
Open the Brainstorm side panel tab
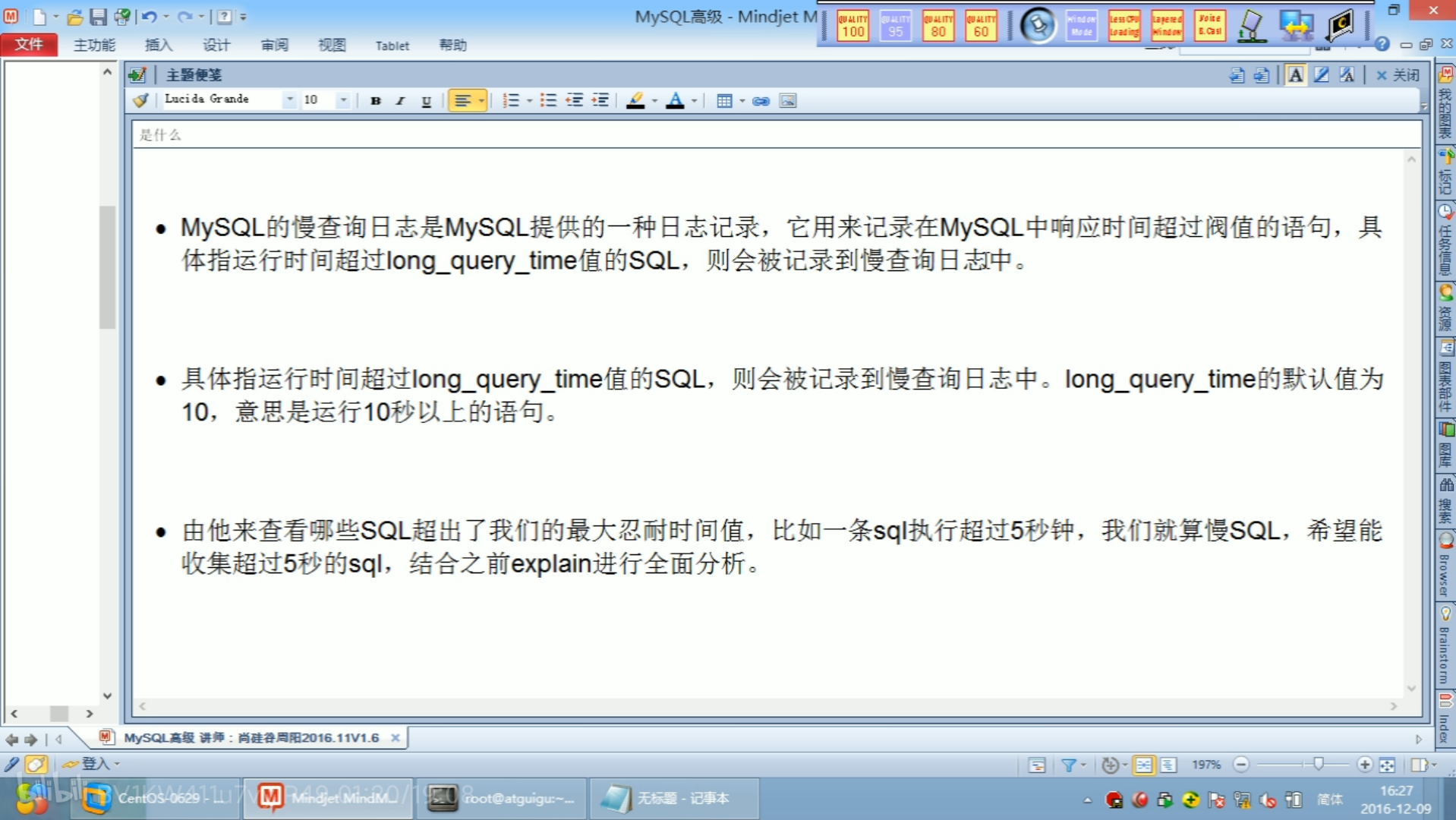click(1445, 645)
